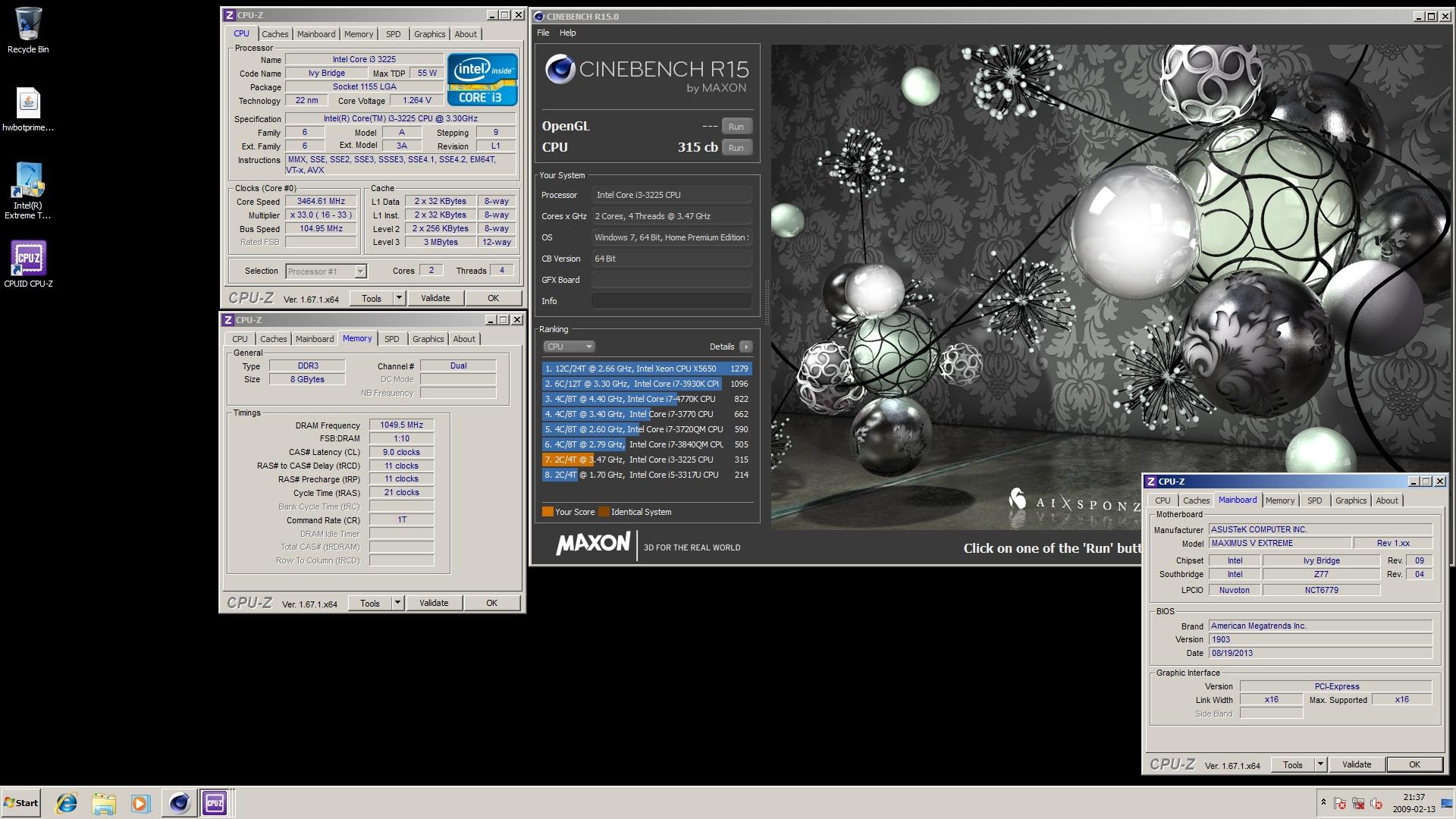Select ranking row Intel Core i5-3317U

(647, 475)
